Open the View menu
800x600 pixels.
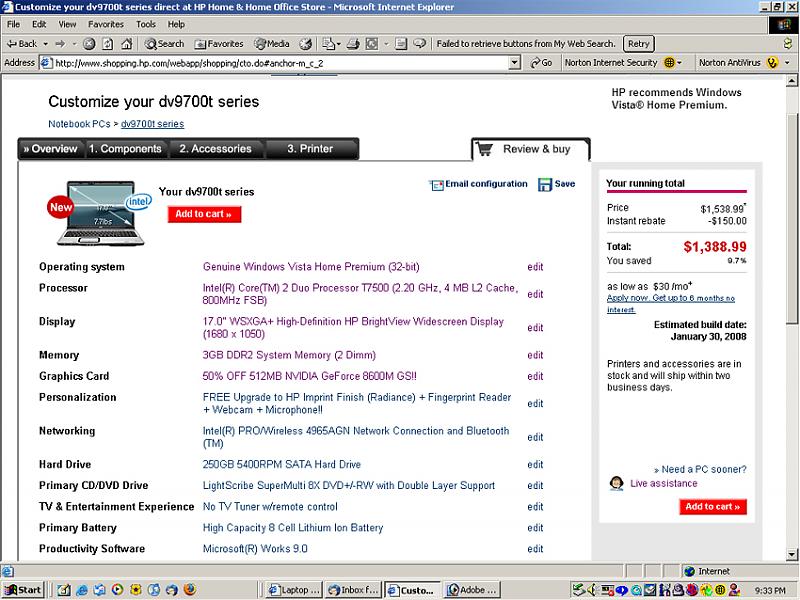[67, 24]
